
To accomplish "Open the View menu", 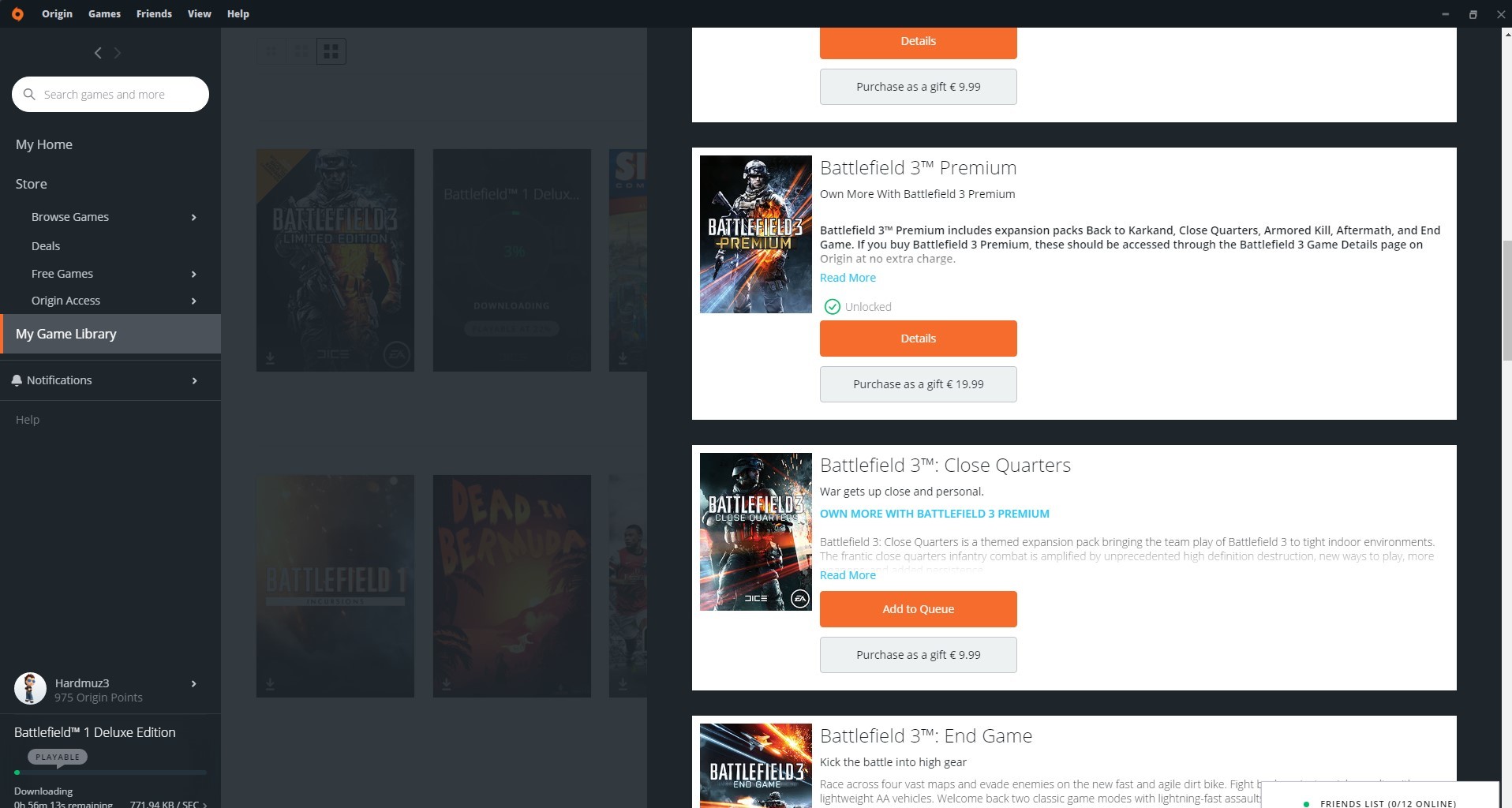I will tap(199, 13).
